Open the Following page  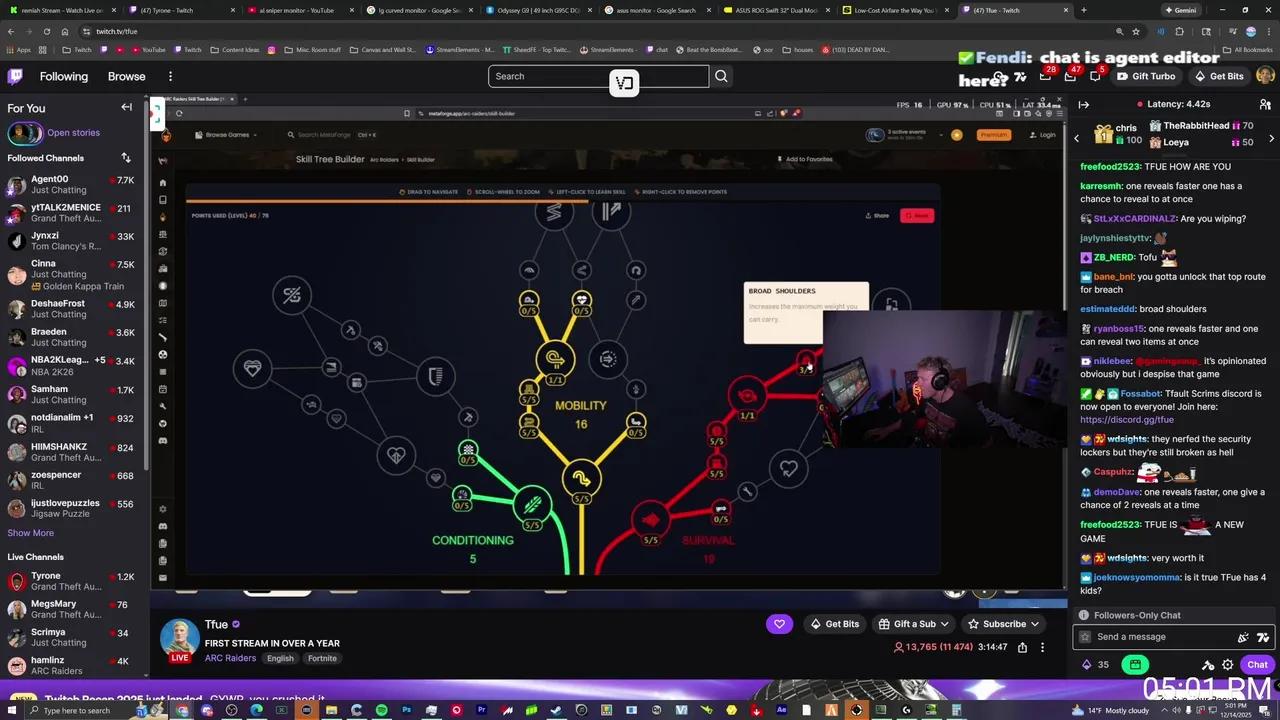pos(64,76)
